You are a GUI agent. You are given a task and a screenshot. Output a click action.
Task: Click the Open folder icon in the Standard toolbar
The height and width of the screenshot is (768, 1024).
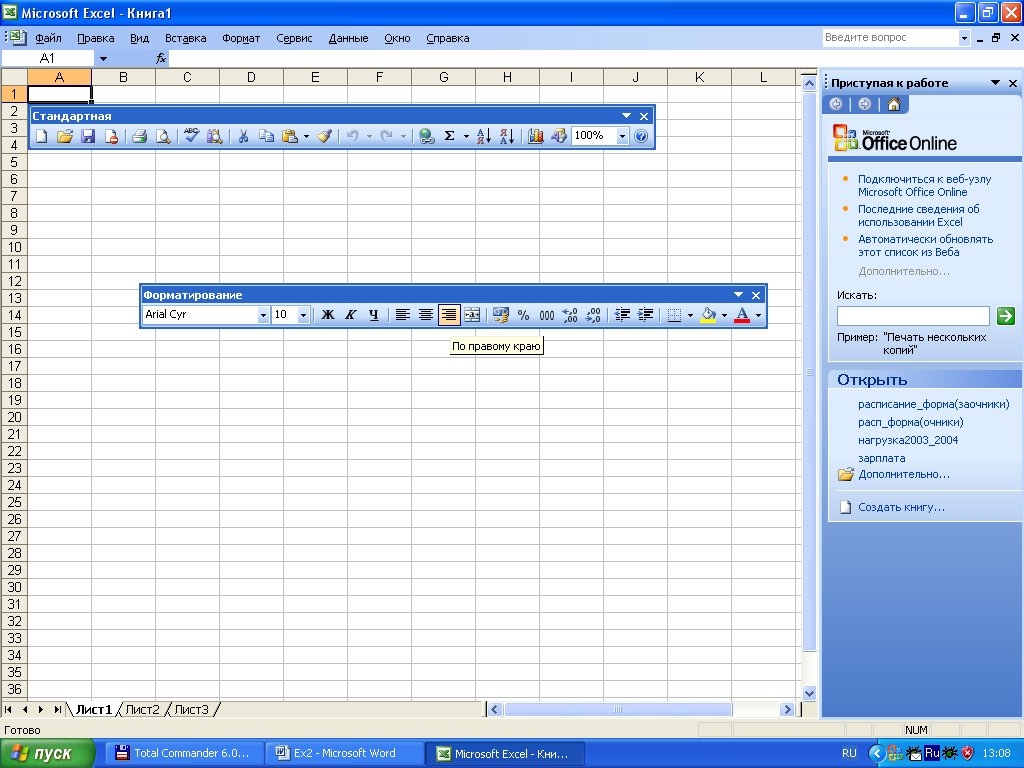click(65, 136)
